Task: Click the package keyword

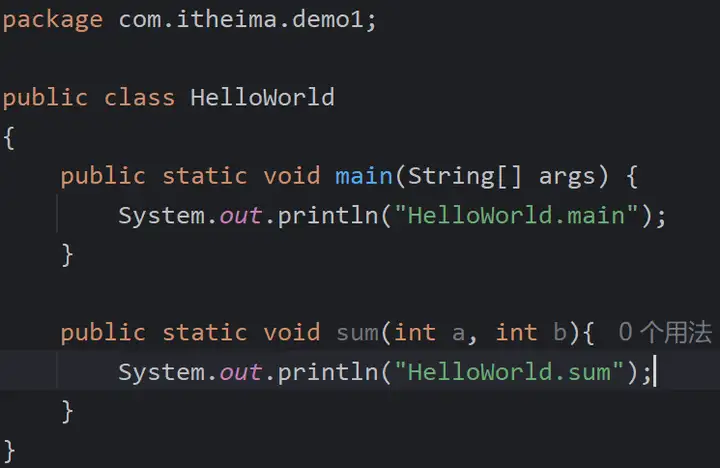Action: coord(53,21)
